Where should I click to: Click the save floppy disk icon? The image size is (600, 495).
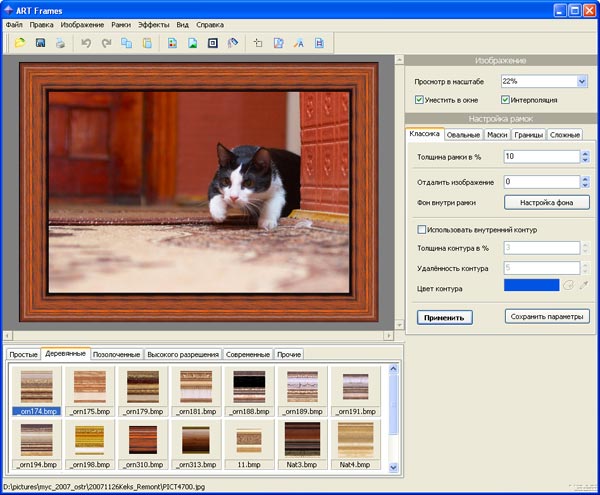[40, 43]
